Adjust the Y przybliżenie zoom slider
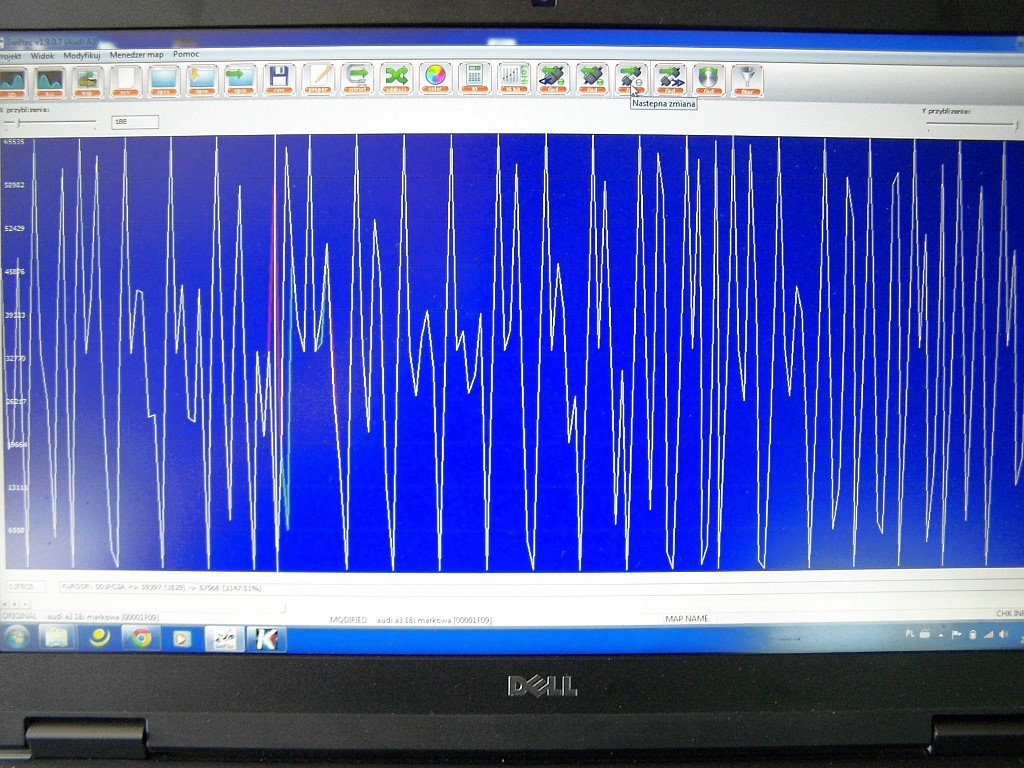 click(x=1012, y=124)
